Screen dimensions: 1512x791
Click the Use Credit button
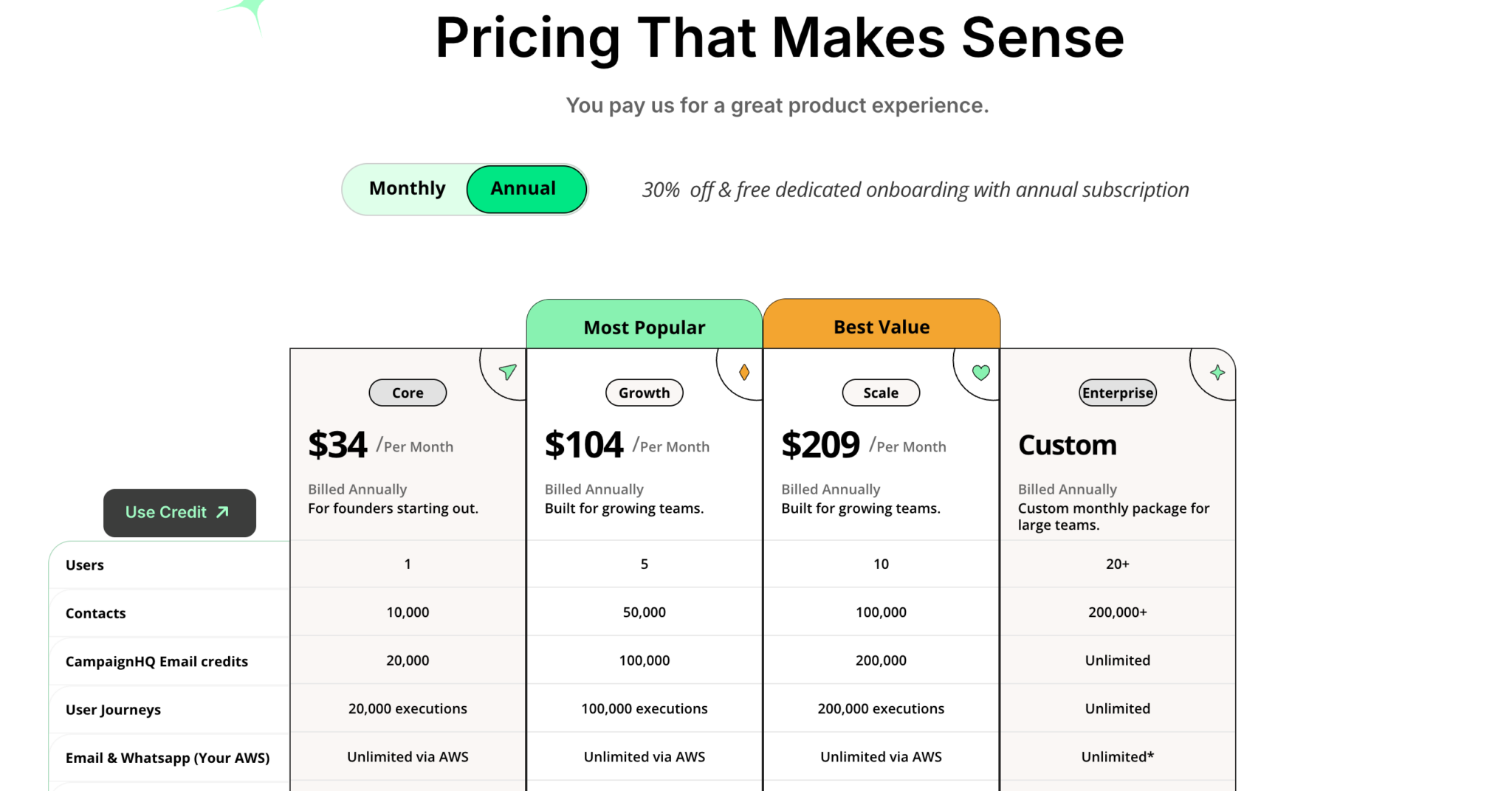tap(179, 512)
